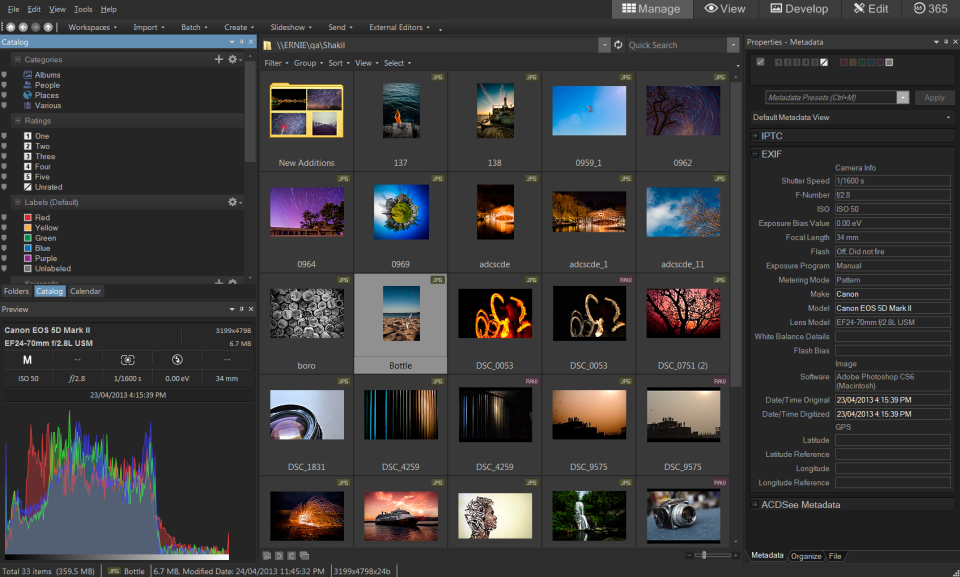Select the DSC_1831 thumbnail
The height and width of the screenshot is (577, 960).
pyautogui.click(x=305, y=414)
